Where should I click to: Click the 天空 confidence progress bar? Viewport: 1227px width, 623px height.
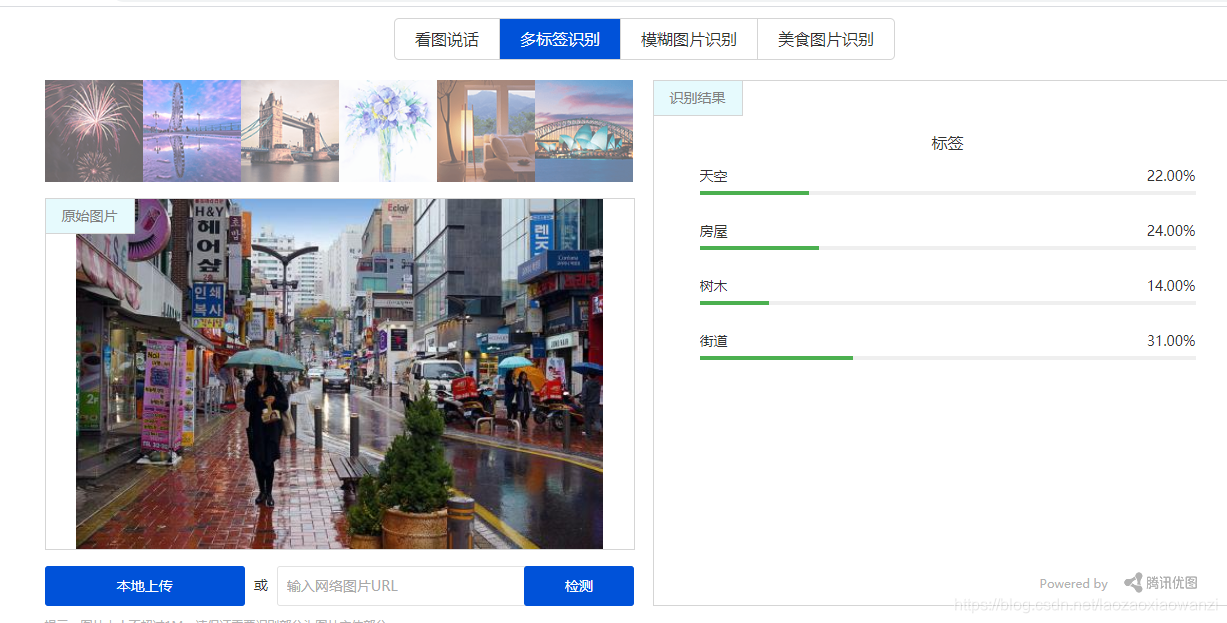click(948, 193)
